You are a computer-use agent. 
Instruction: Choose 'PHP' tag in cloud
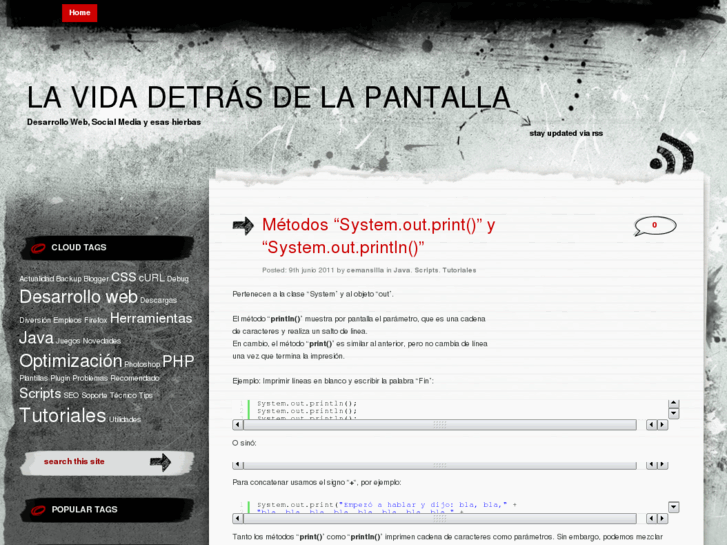click(x=178, y=361)
